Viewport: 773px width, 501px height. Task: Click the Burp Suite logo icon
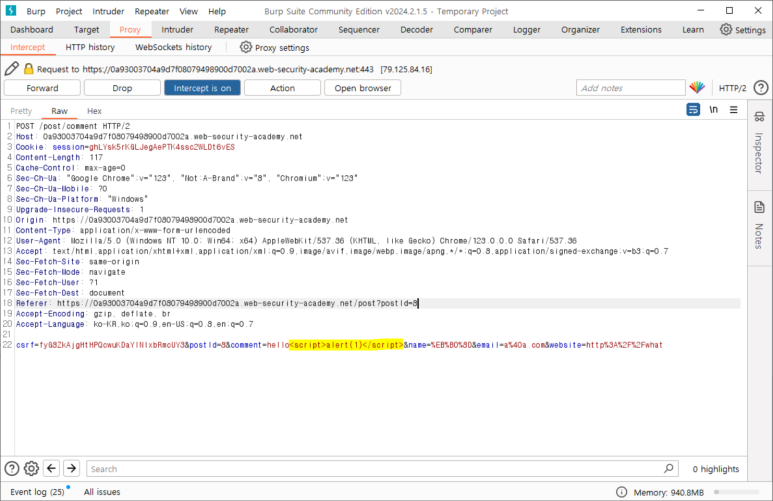tap(10, 10)
